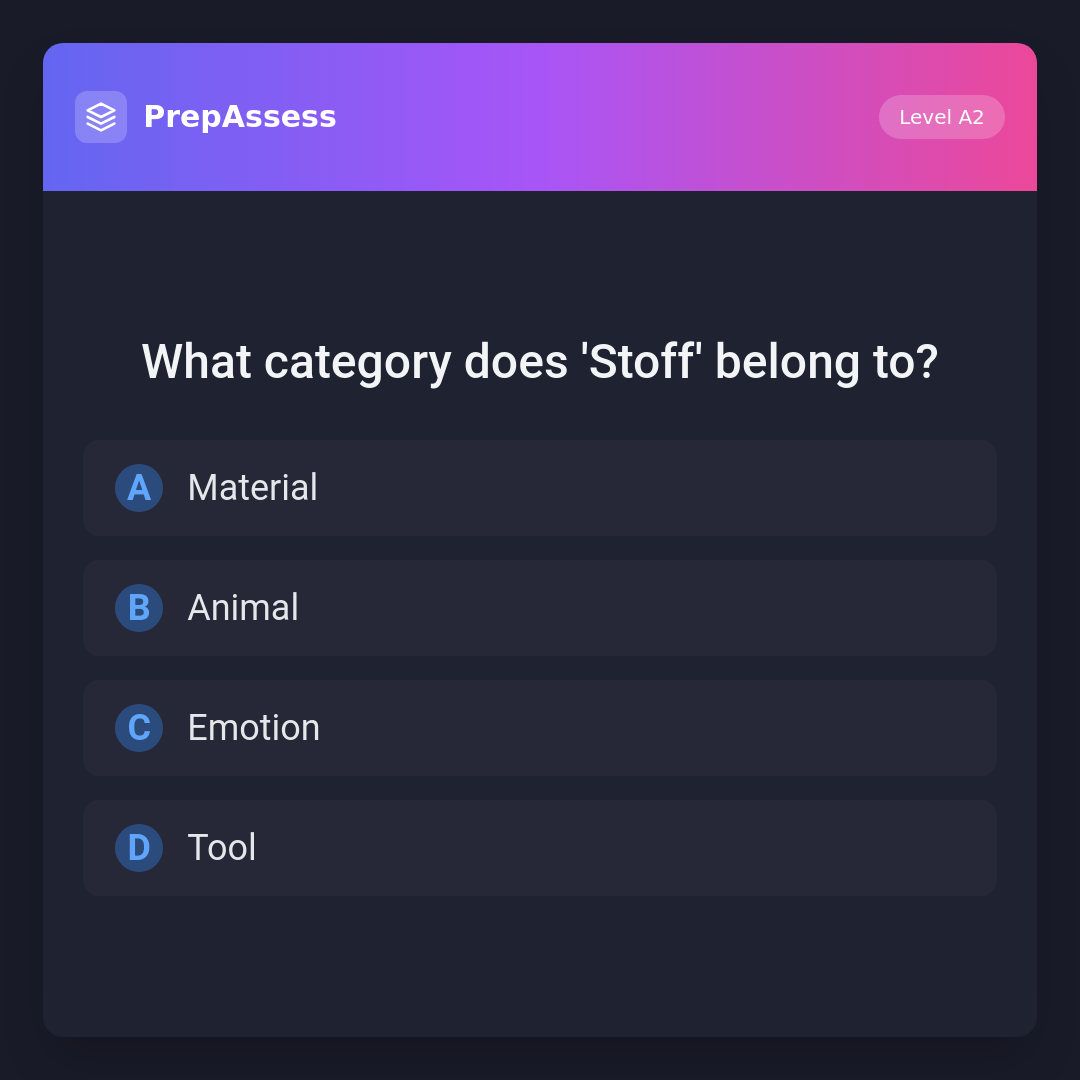Click the question text about 'Stoff'
1080x1080 pixels.
click(x=540, y=362)
